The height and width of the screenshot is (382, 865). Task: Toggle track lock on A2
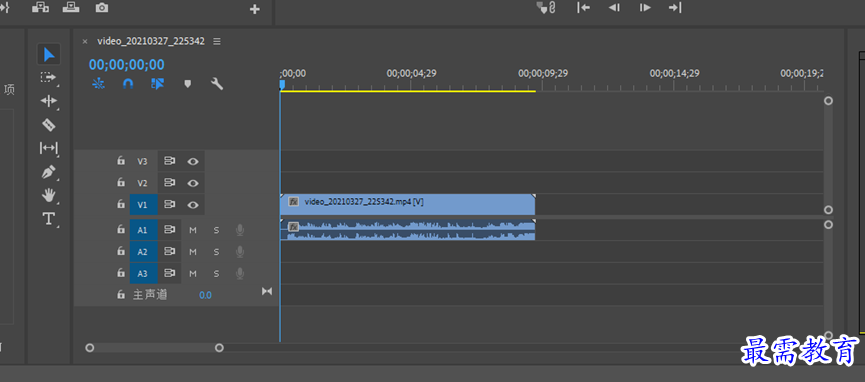coord(121,252)
